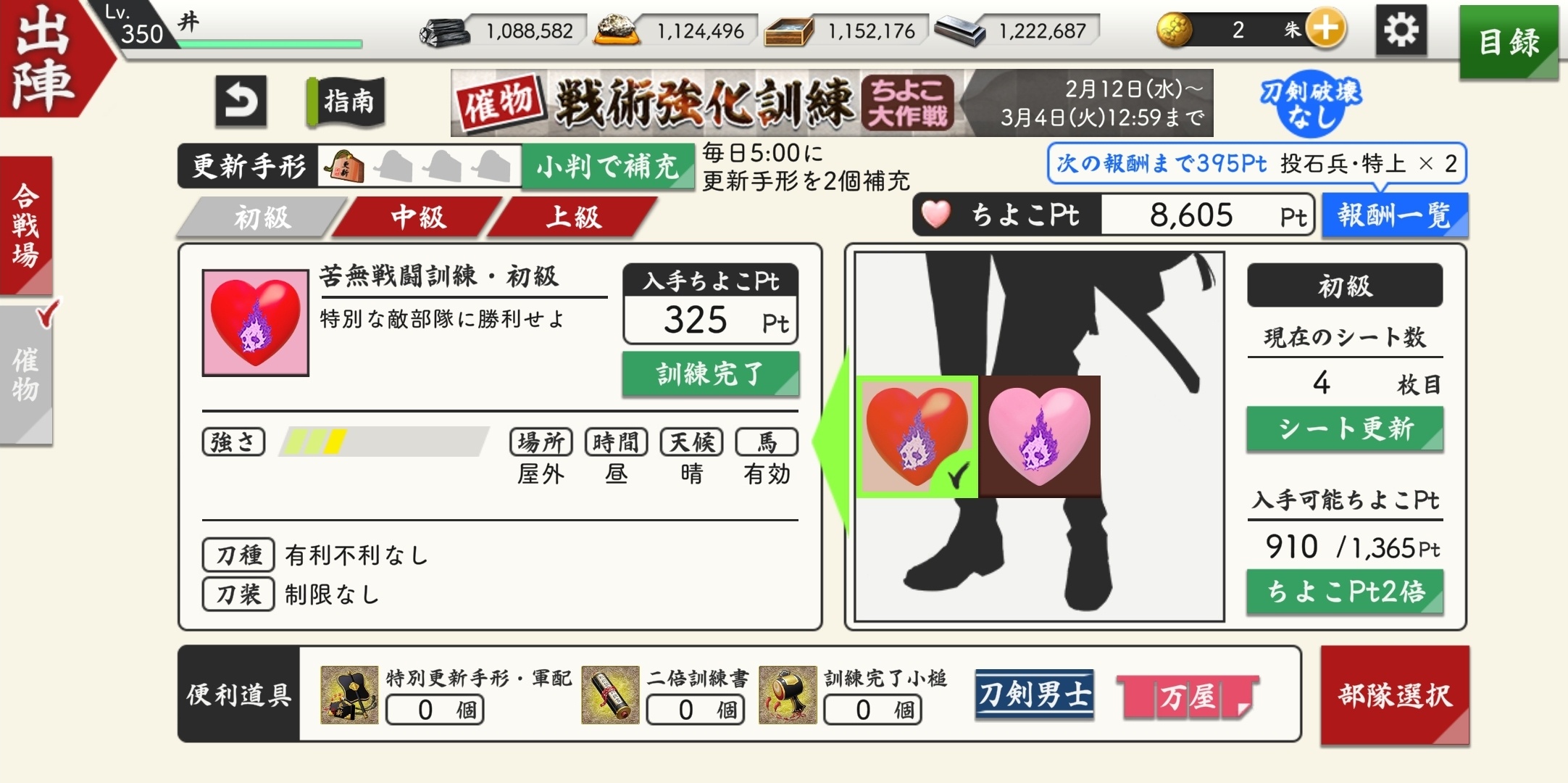Open the 合戦場 side tab

pyautogui.click(x=26, y=225)
